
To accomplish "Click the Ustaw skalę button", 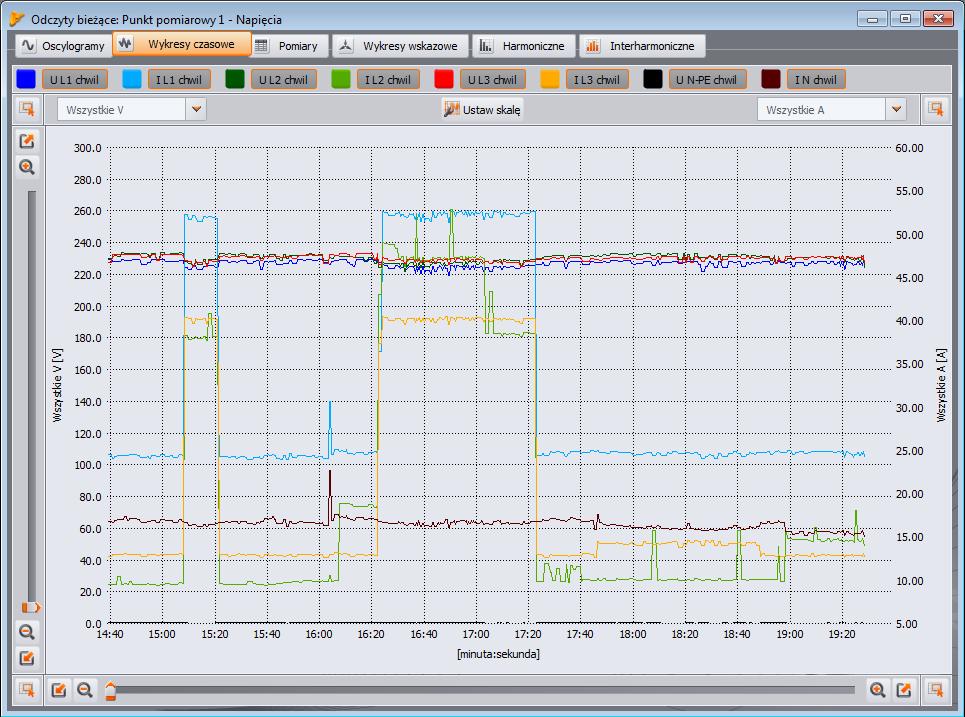I will [482, 110].
